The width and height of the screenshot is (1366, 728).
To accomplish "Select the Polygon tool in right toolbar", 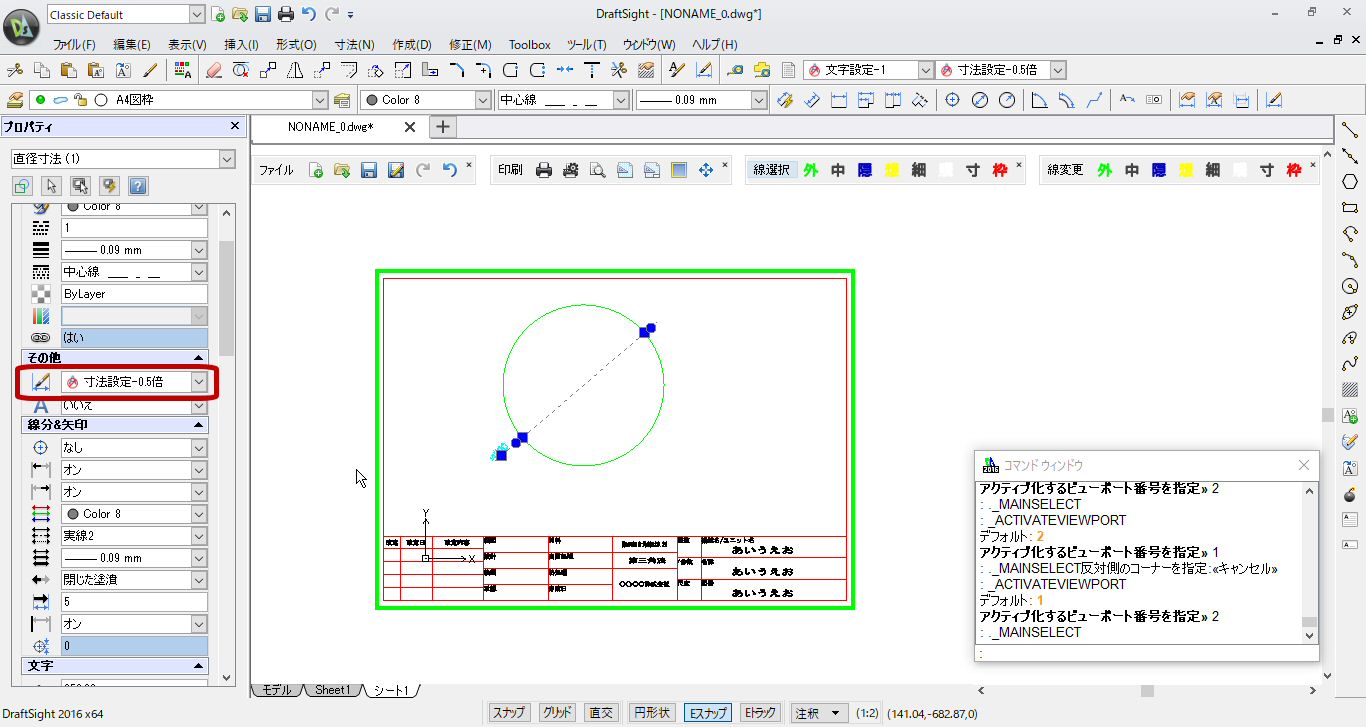I will pyautogui.click(x=1350, y=182).
